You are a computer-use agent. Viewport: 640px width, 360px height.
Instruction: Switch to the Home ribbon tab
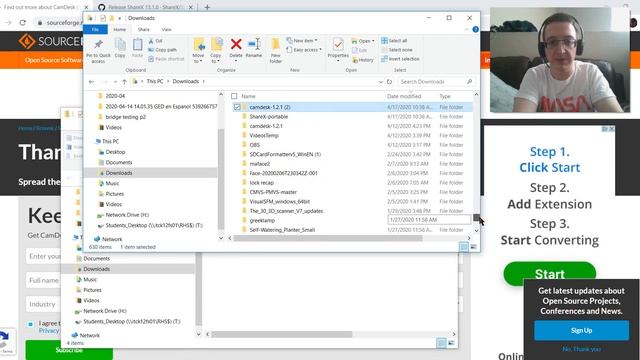pos(120,29)
